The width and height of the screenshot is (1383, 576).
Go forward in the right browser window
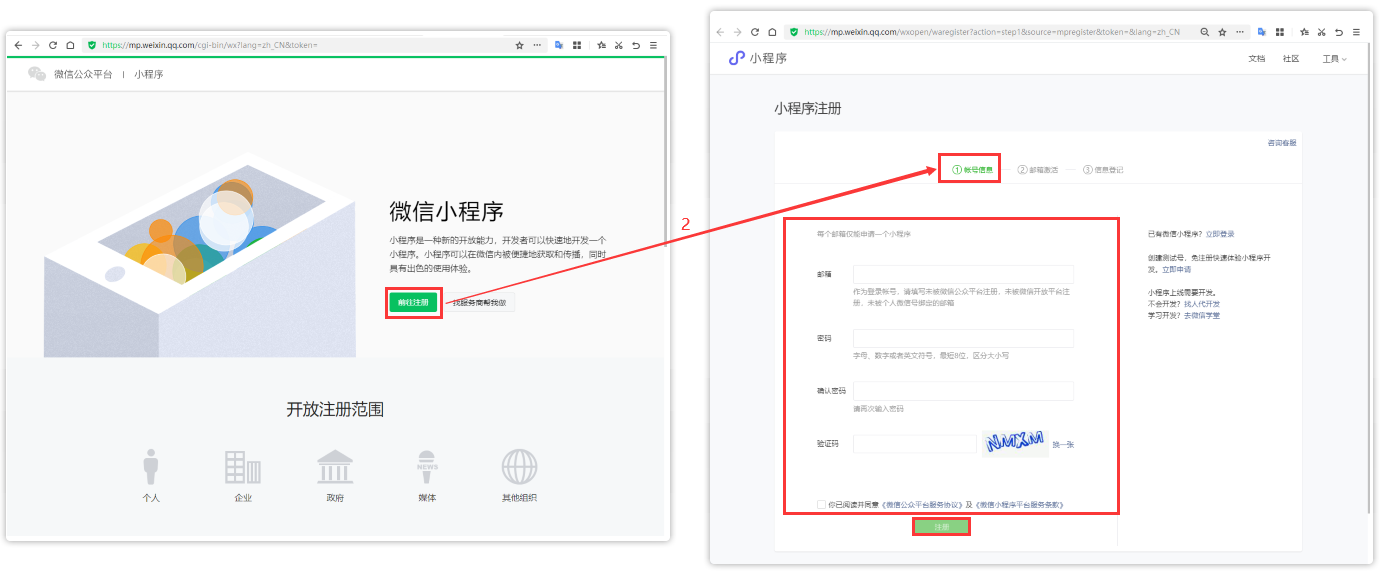738,32
